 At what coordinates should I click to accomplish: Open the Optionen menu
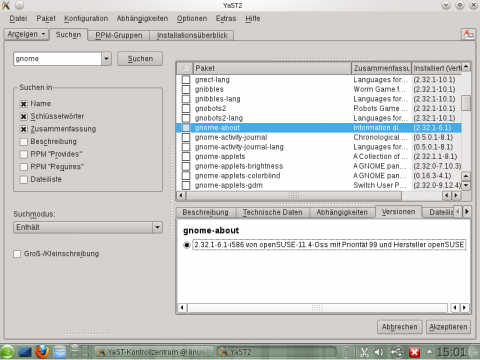192,19
